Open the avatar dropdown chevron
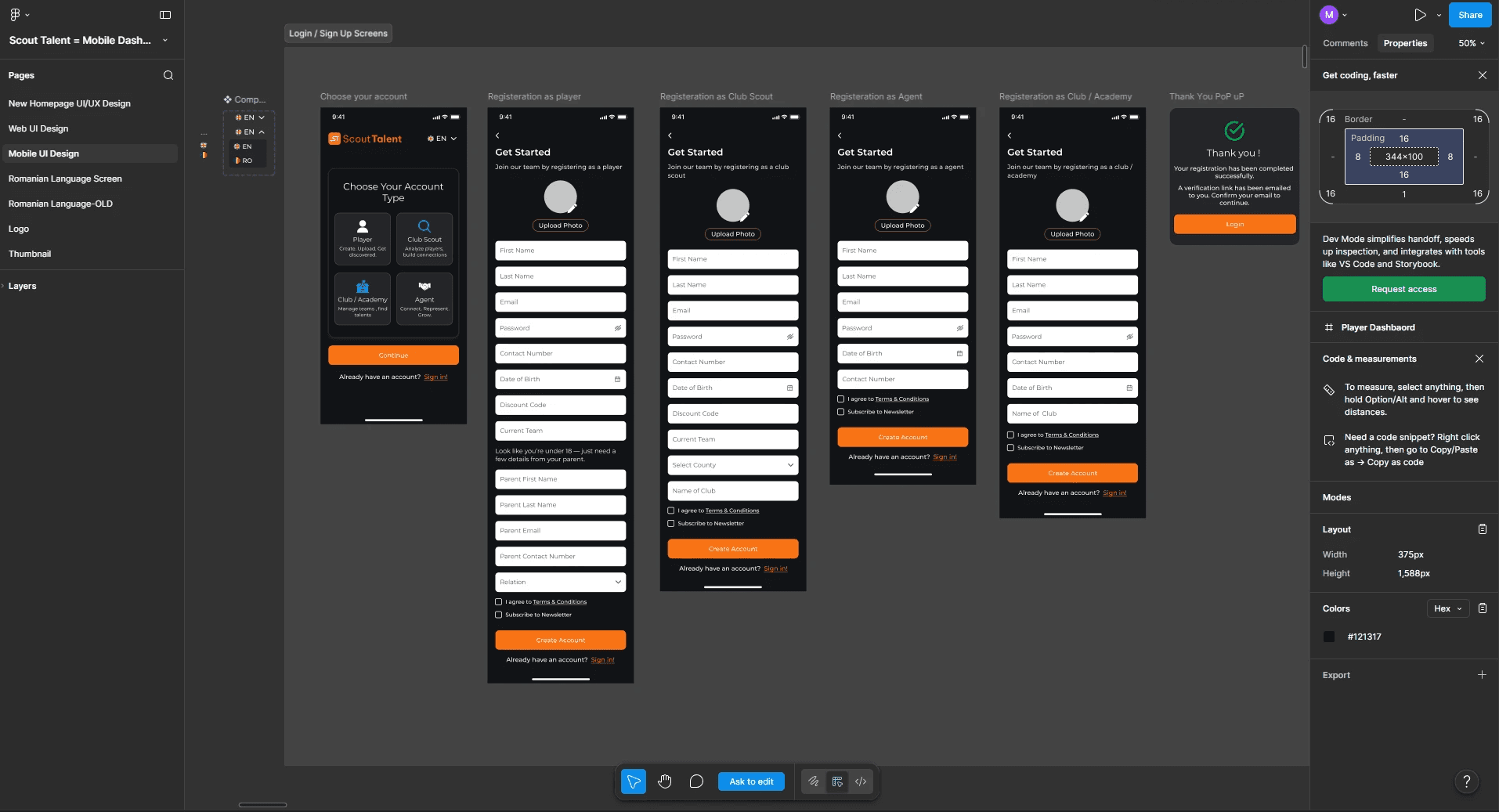 (x=1345, y=15)
